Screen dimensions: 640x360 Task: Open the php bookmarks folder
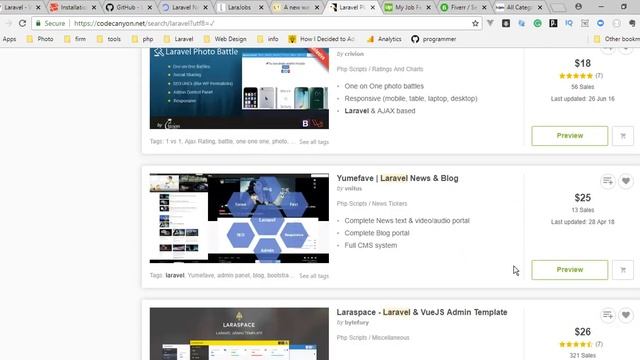(x=142, y=39)
